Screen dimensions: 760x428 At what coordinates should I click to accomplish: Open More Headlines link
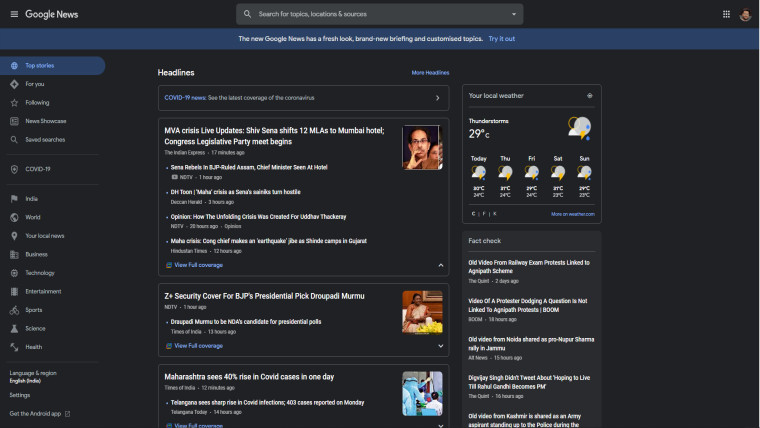click(430, 73)
